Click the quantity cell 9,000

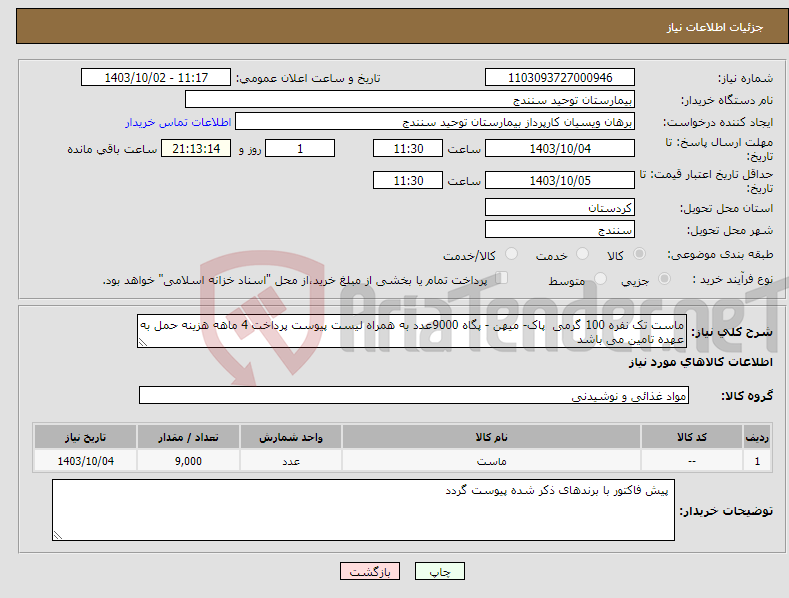point(188,461)
